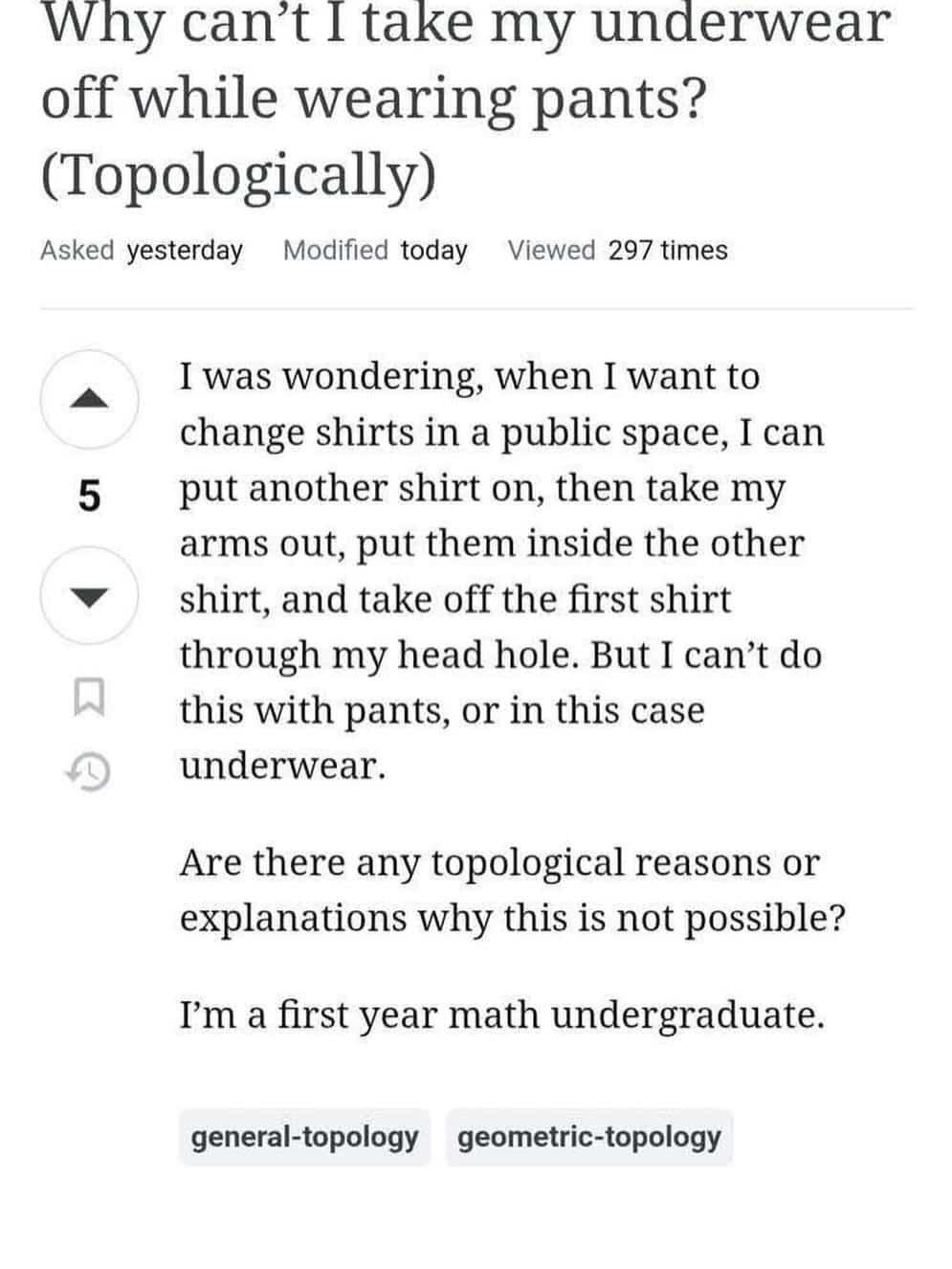Click "(Topologically)" in the title
This screenshot has width=952, height=1269.
point(238,174)
